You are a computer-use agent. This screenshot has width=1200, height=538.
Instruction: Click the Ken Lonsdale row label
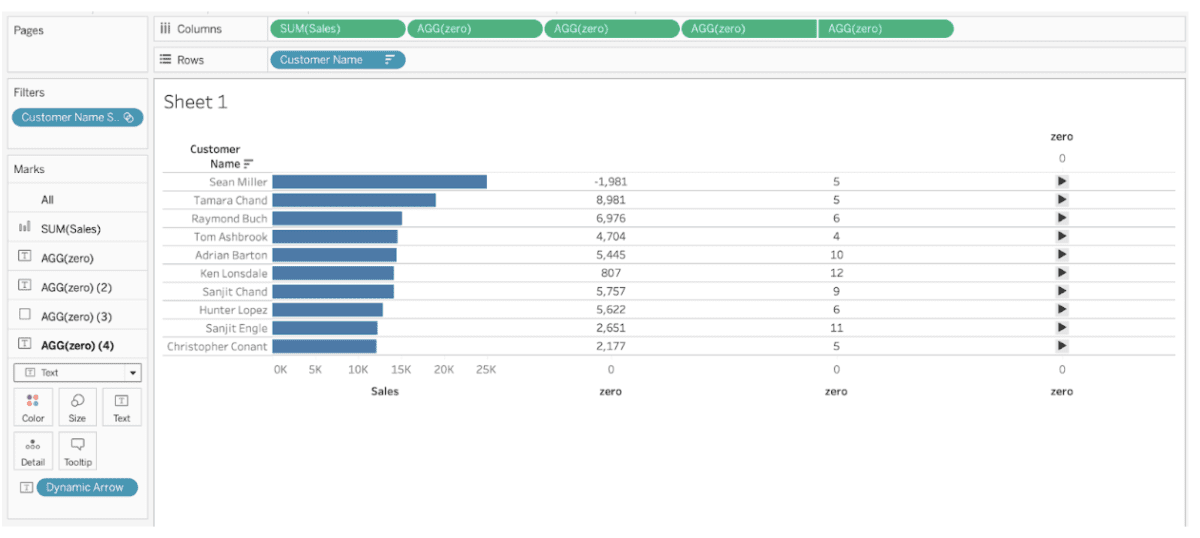pyautogui.click(x=234, y=273)
